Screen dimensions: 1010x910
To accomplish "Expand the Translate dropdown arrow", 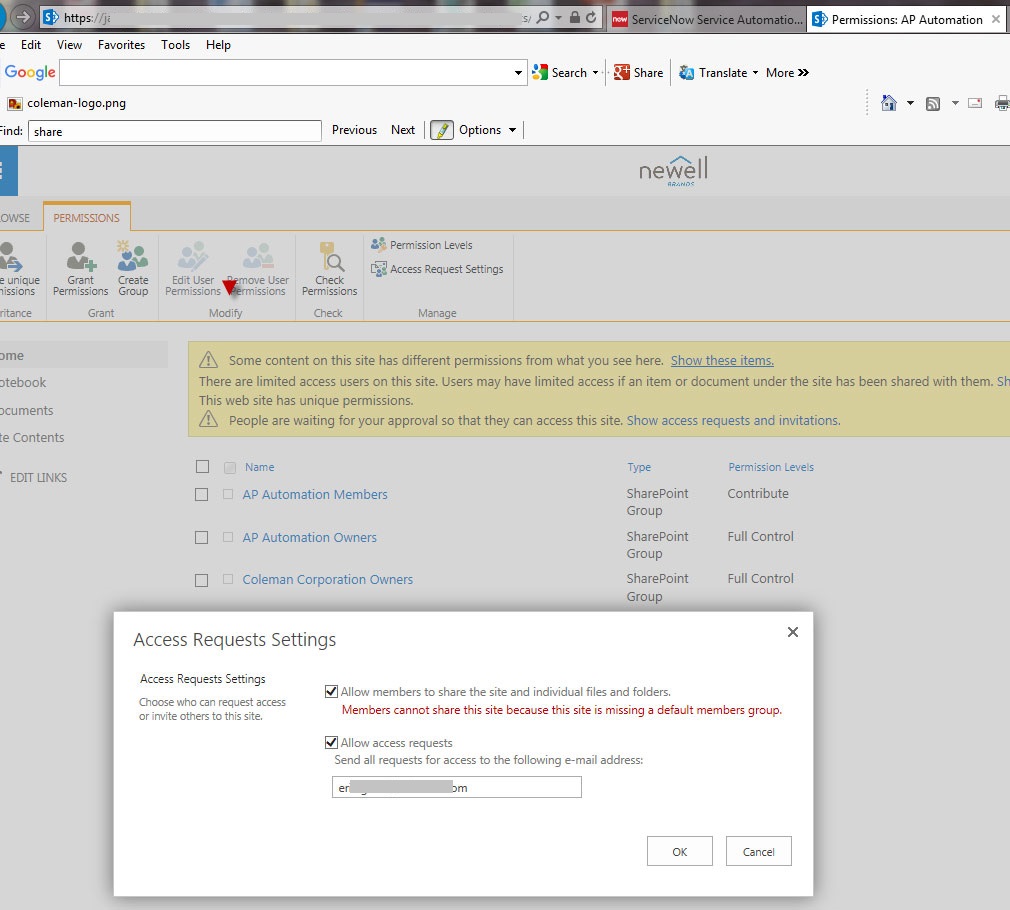I will [755, 73].
